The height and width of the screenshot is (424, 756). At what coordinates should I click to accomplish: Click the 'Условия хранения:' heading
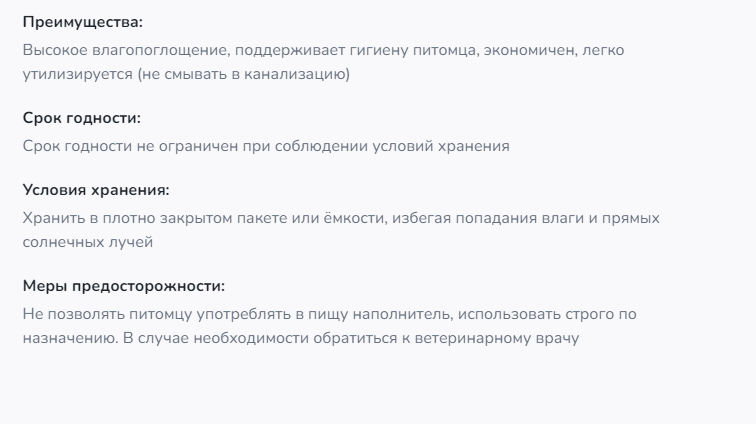96,189
